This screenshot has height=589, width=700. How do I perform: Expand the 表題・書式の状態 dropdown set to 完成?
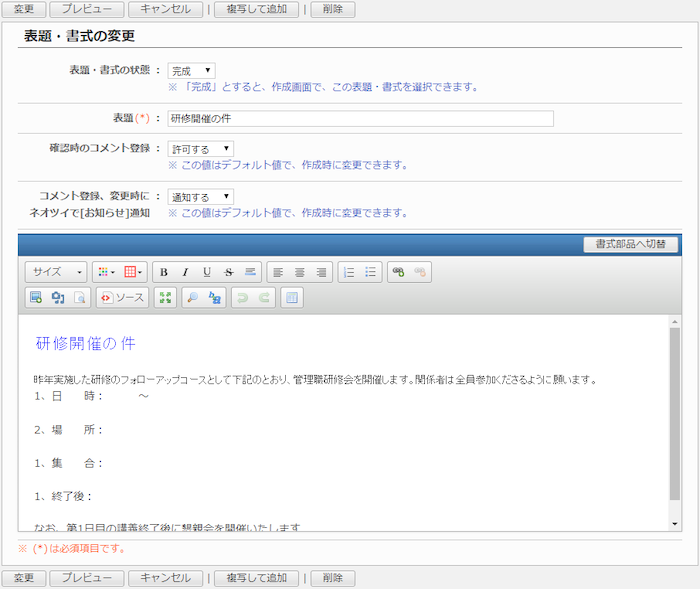coord(191,71)
